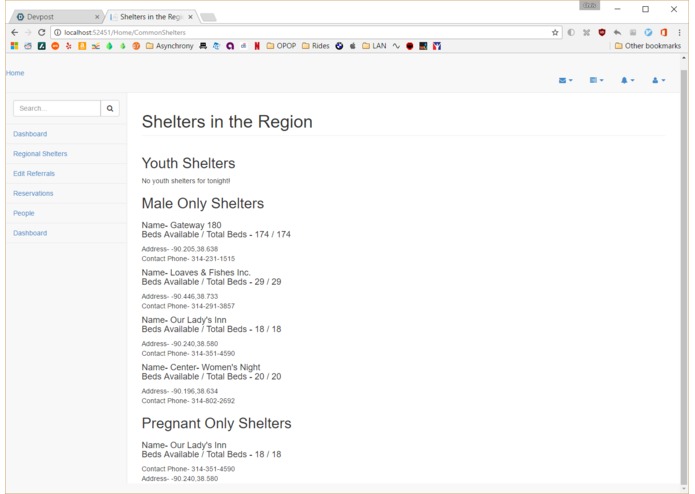Open the Apple logo bookmark
This screenshot has height=494, width=695.
353,46
